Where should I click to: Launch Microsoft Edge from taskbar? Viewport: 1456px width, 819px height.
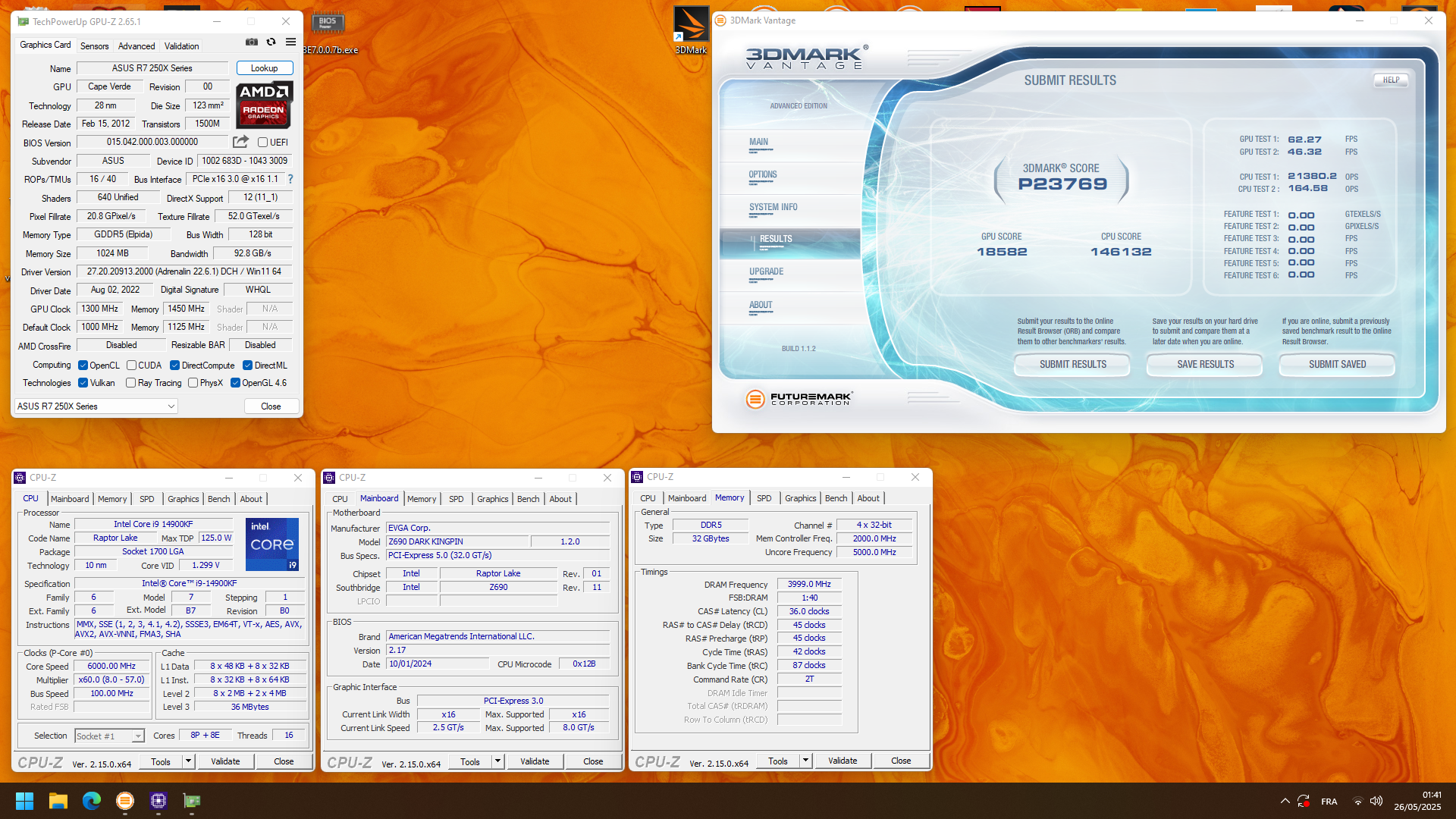tap(92, 801)
